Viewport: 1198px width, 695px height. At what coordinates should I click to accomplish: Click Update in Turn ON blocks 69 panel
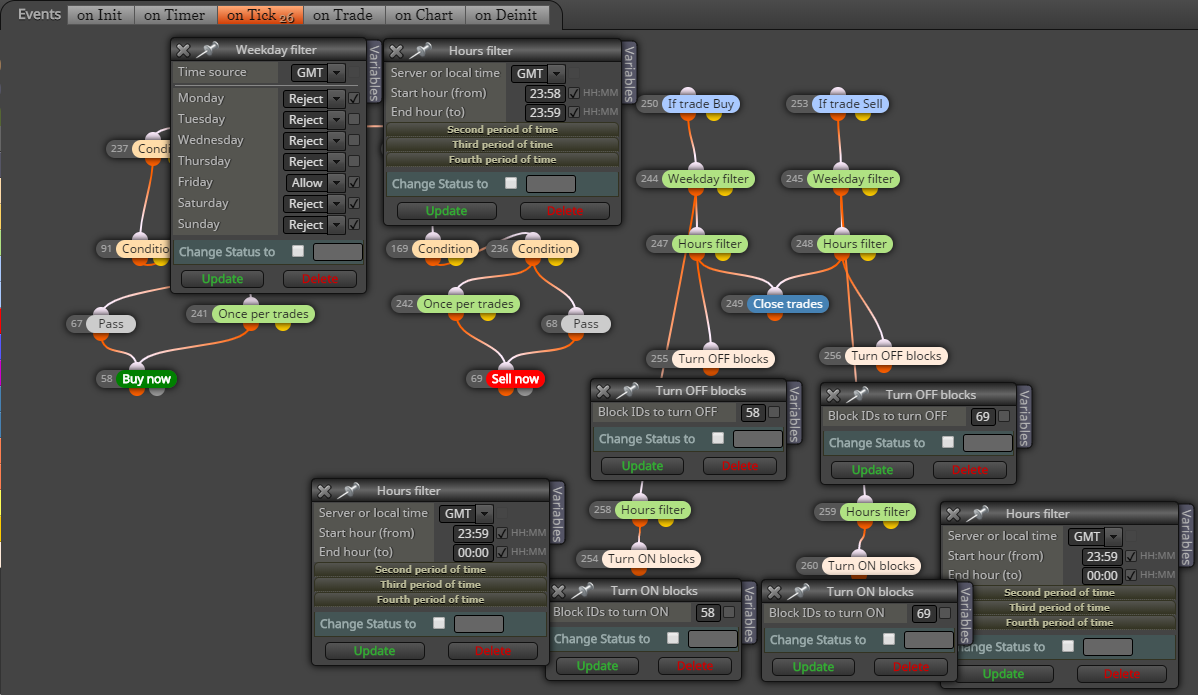[813, 667]
